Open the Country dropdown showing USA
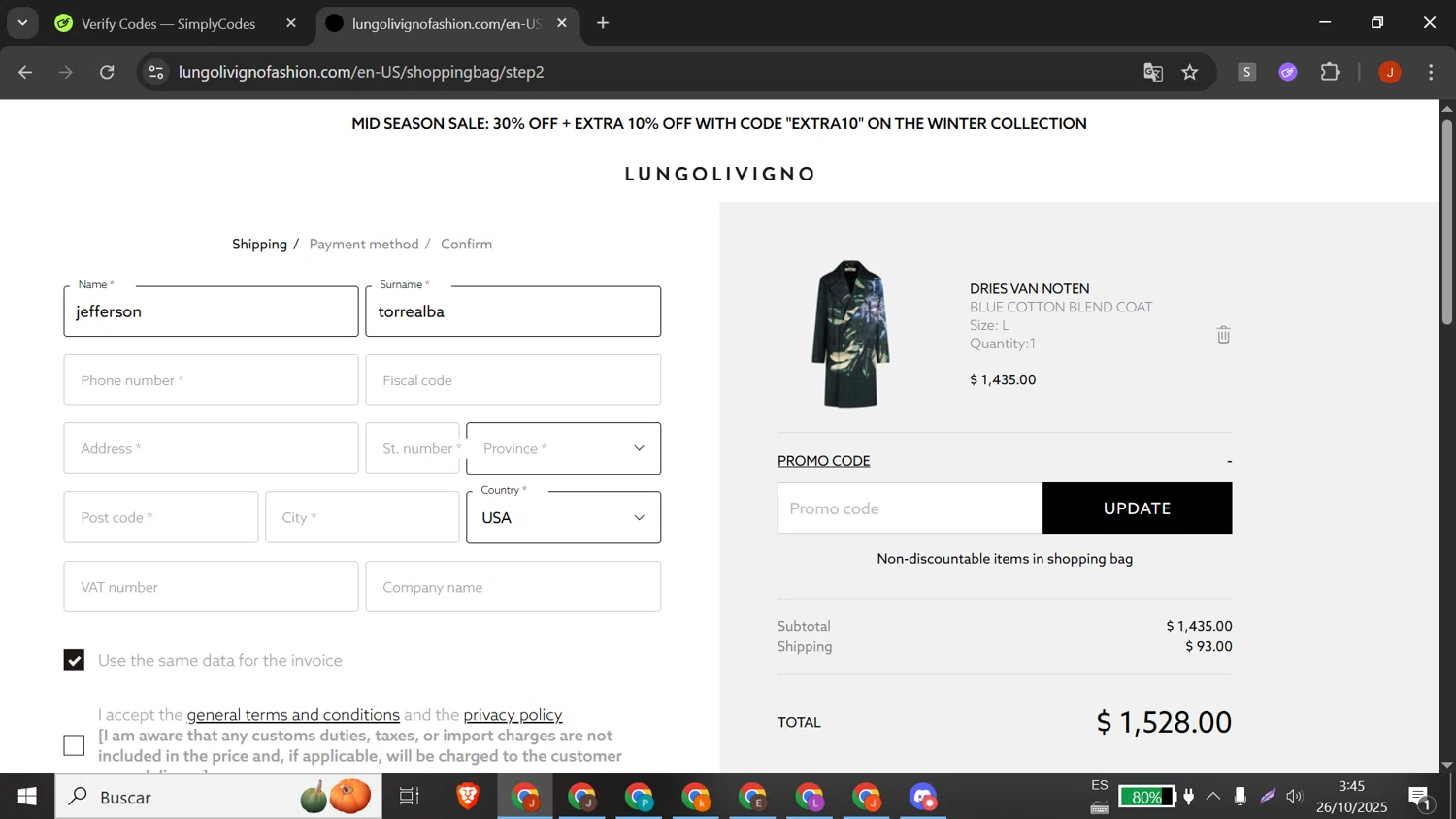 click(563, 517)
